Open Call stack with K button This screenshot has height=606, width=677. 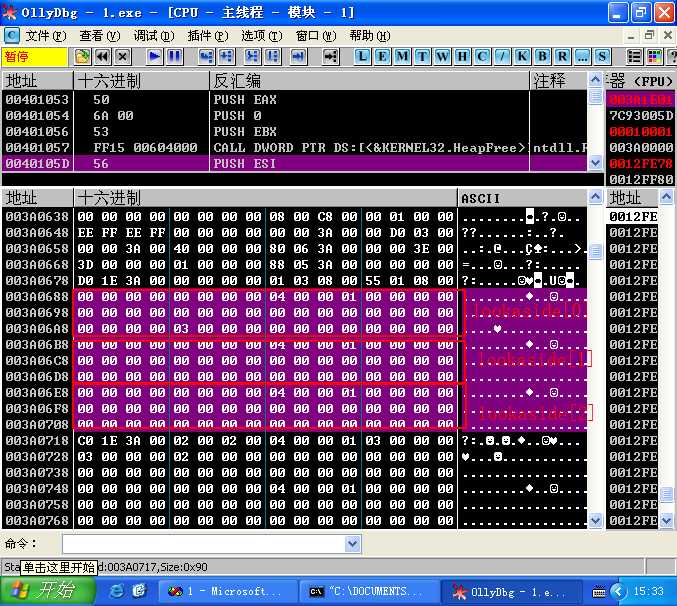click(x=522, y=57)
